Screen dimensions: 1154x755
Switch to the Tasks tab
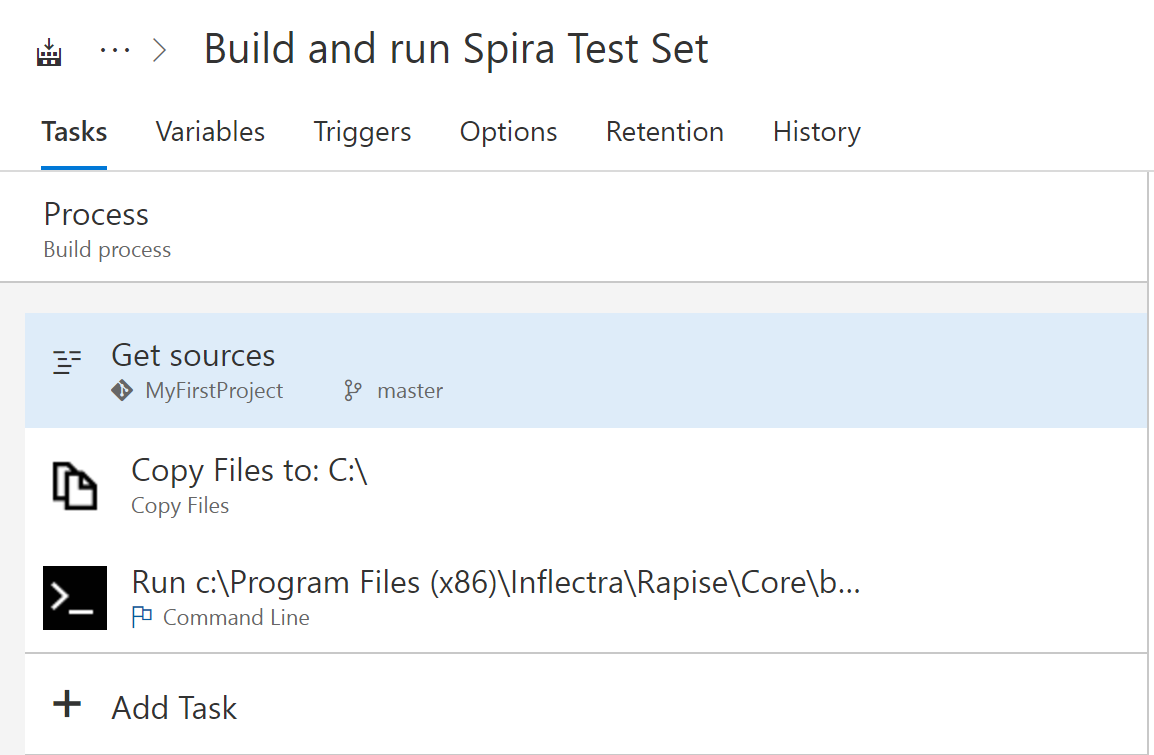[74, 132]
